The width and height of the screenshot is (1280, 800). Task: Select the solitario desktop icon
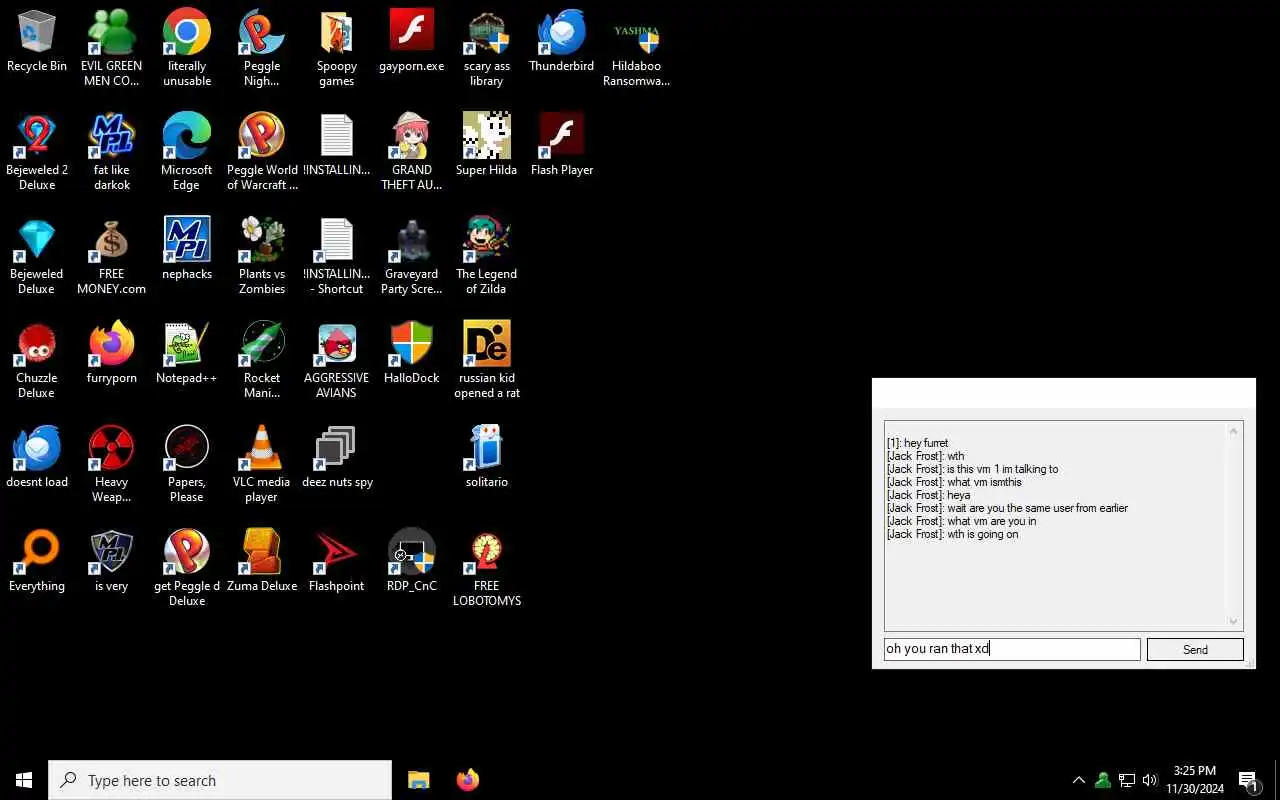(x=487, y=448)
